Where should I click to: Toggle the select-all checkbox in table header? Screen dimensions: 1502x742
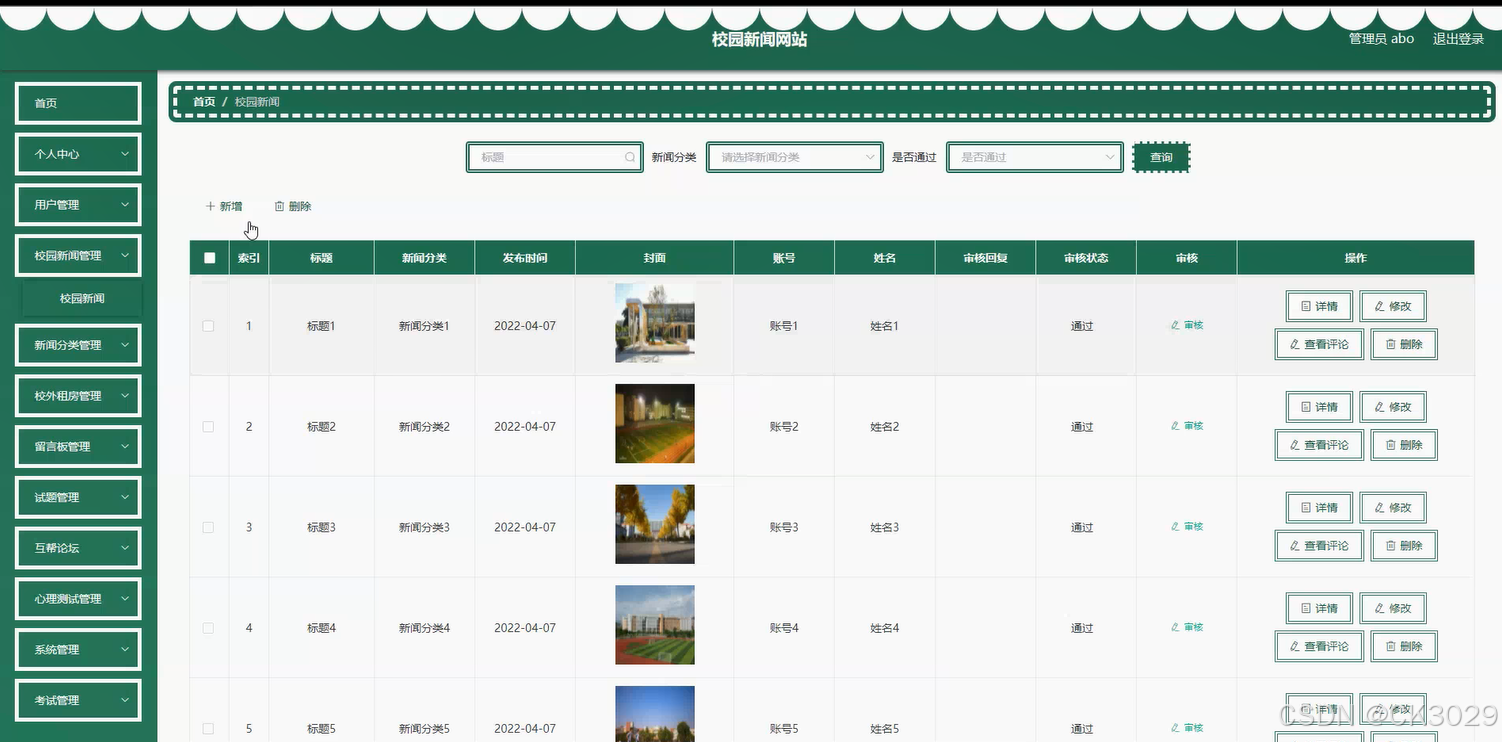coord(209,258)
